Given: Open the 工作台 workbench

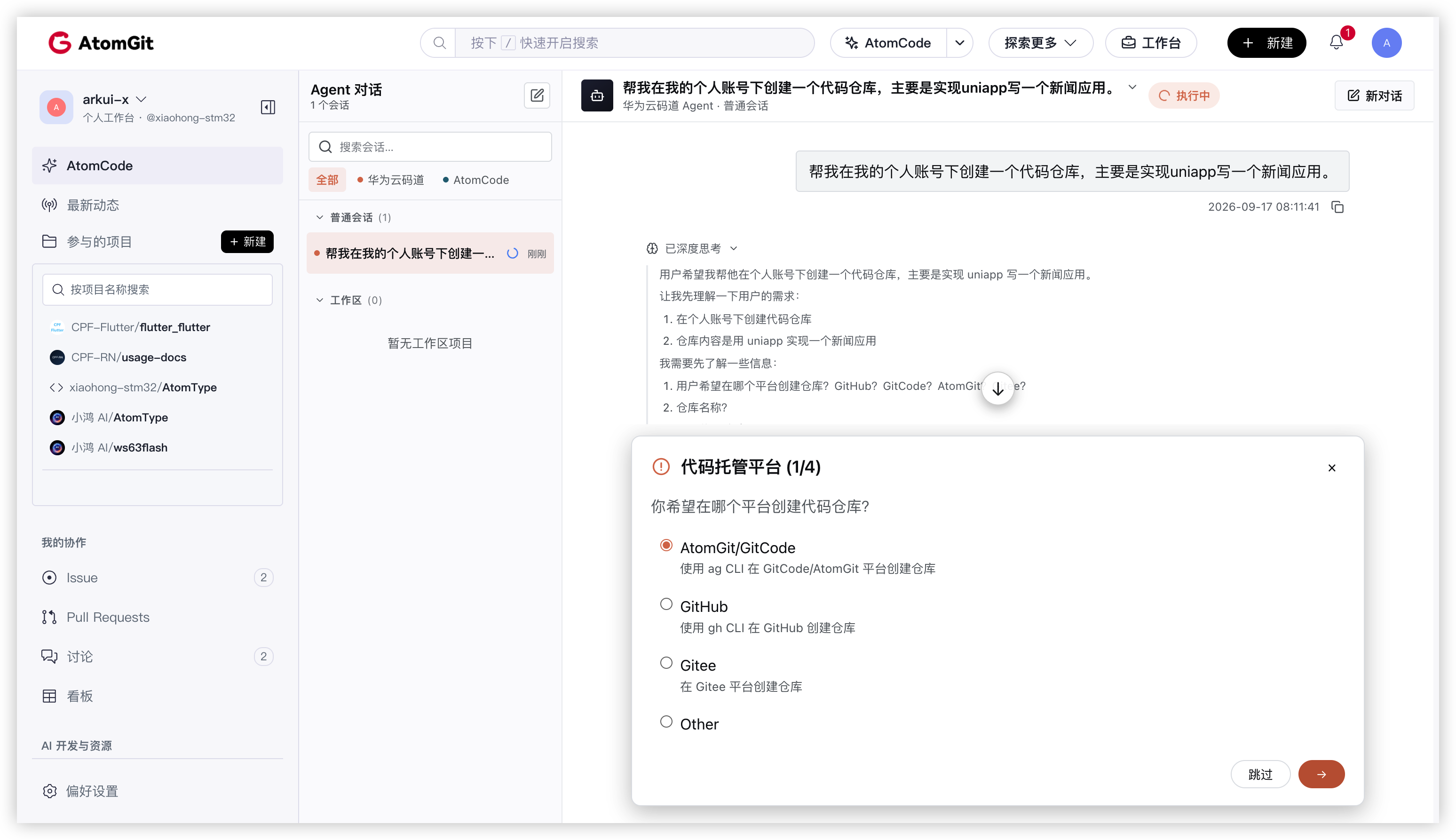Looking at the screenshot, I should (1151, 43).
